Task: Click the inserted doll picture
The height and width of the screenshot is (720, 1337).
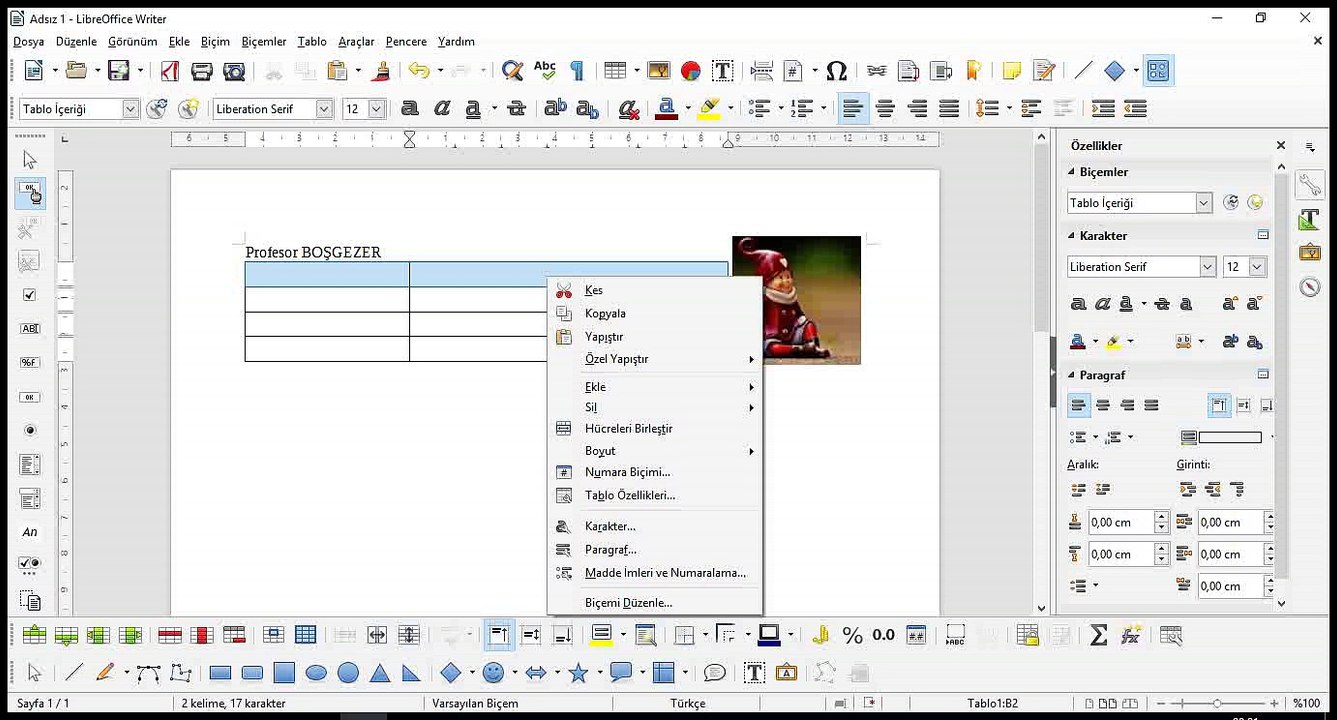Action: 796,300
